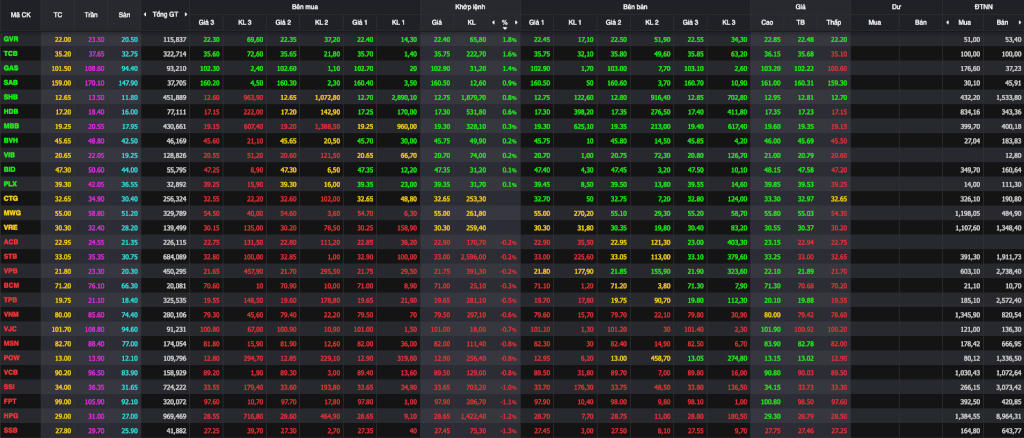Image resolution: width=1024 pixels, height=438 pixels.
Task: Open stock symbol GAS
Action: point(10,68)
